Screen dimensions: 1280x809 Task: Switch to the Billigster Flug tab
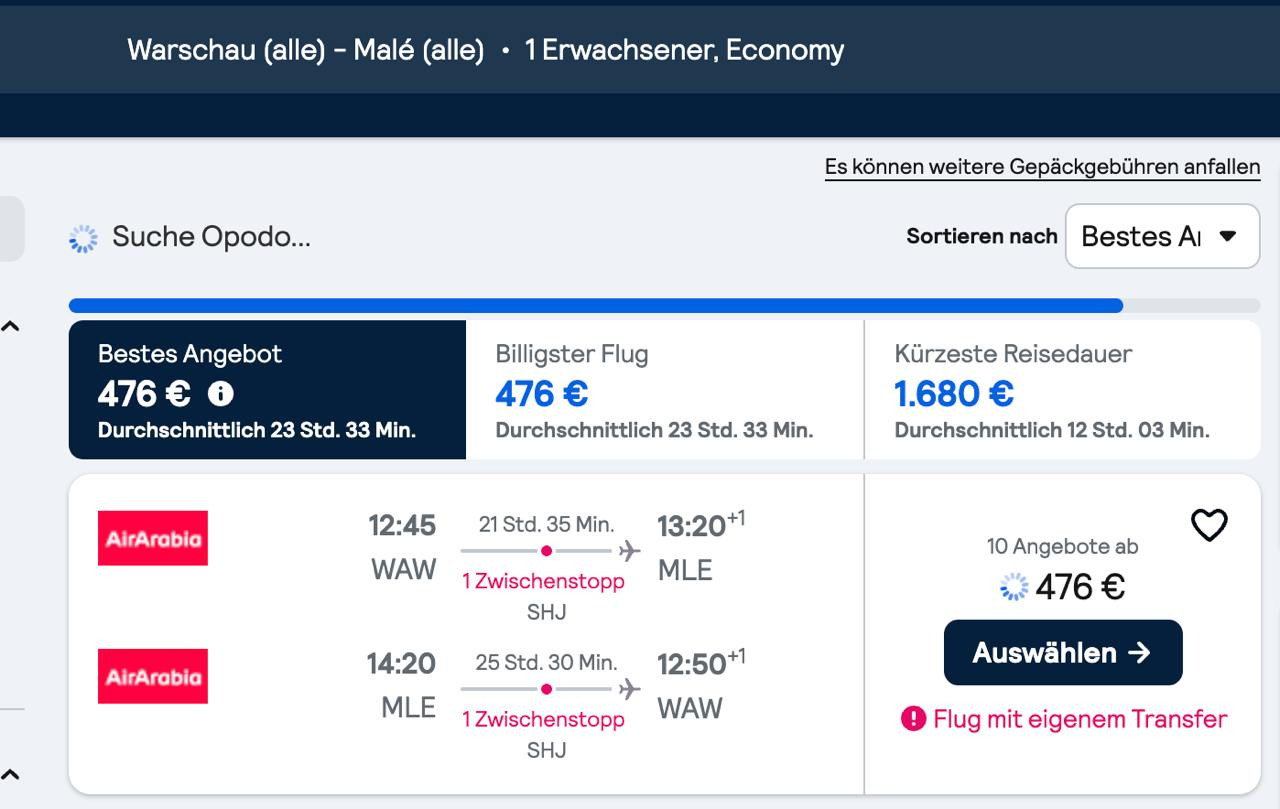665,390
